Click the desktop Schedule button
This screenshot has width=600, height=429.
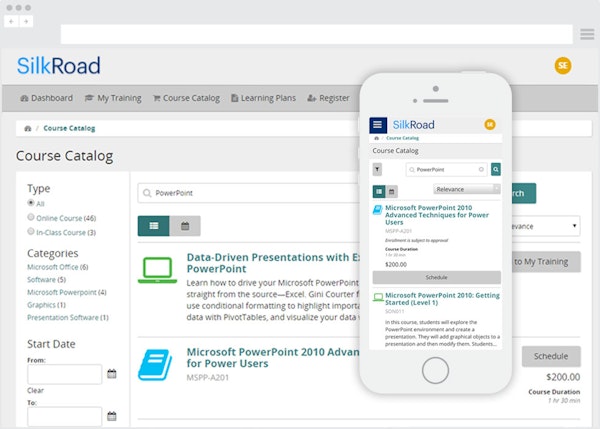pyautogui.click(x=551, y=356)
